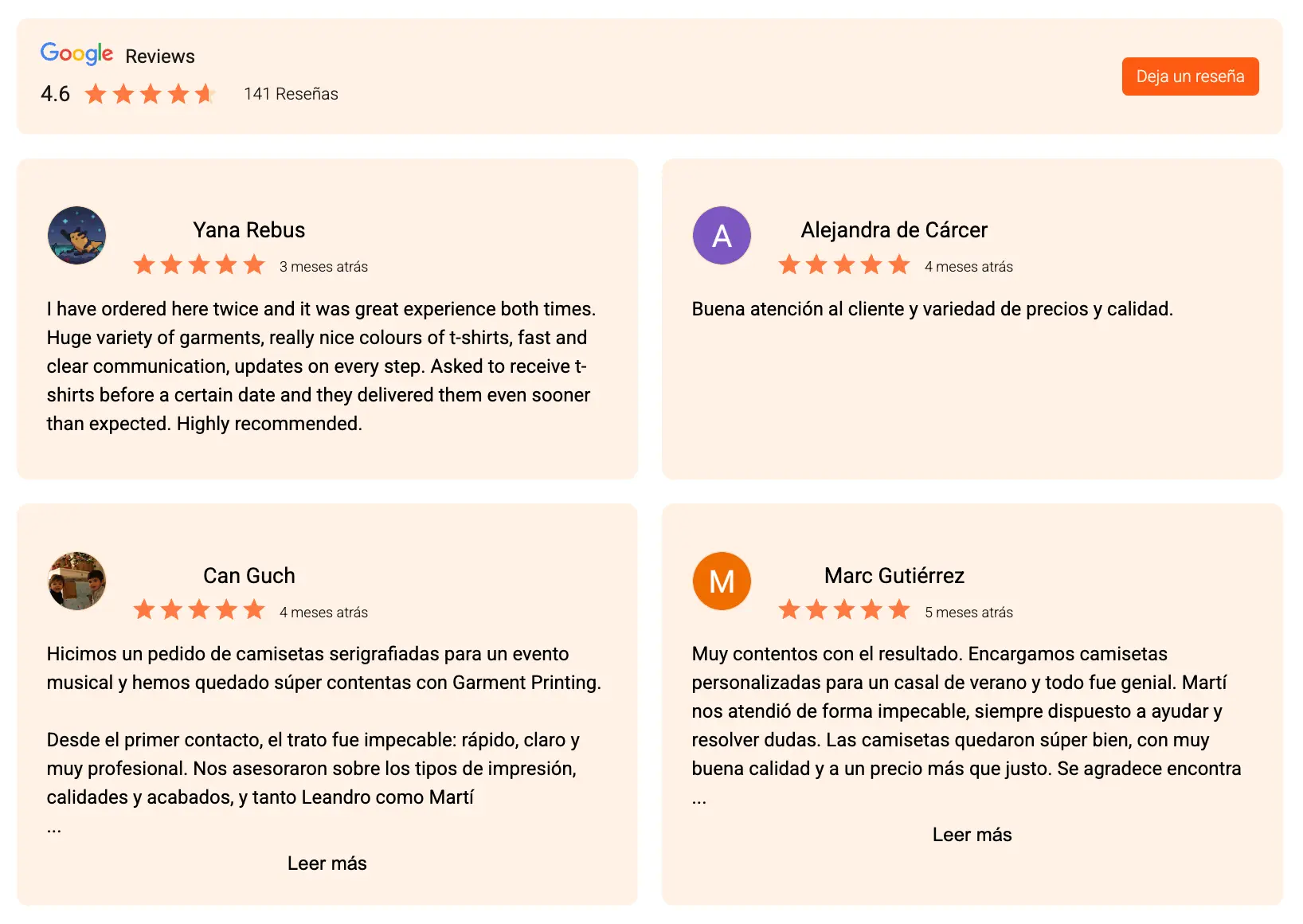Click the reviewer name Yana Rebus
1303x924 pixels.
(248, 230)
